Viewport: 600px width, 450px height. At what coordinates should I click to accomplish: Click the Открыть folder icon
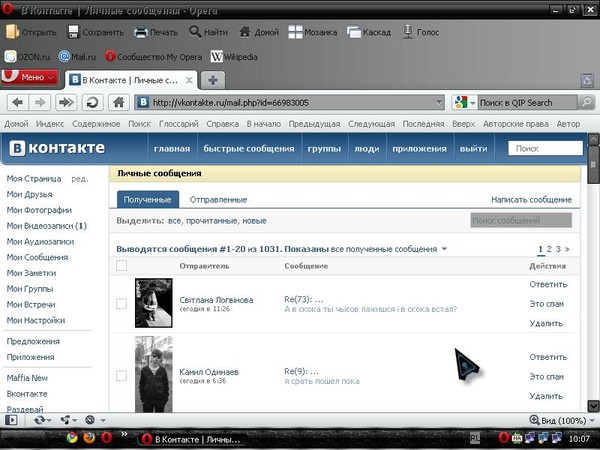pyautogui.click(x=12, y=32)
